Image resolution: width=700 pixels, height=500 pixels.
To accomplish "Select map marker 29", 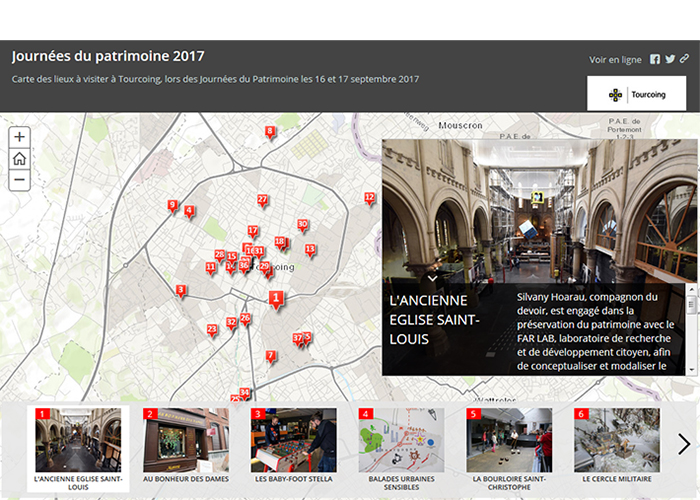I will [x=264, y=267].
